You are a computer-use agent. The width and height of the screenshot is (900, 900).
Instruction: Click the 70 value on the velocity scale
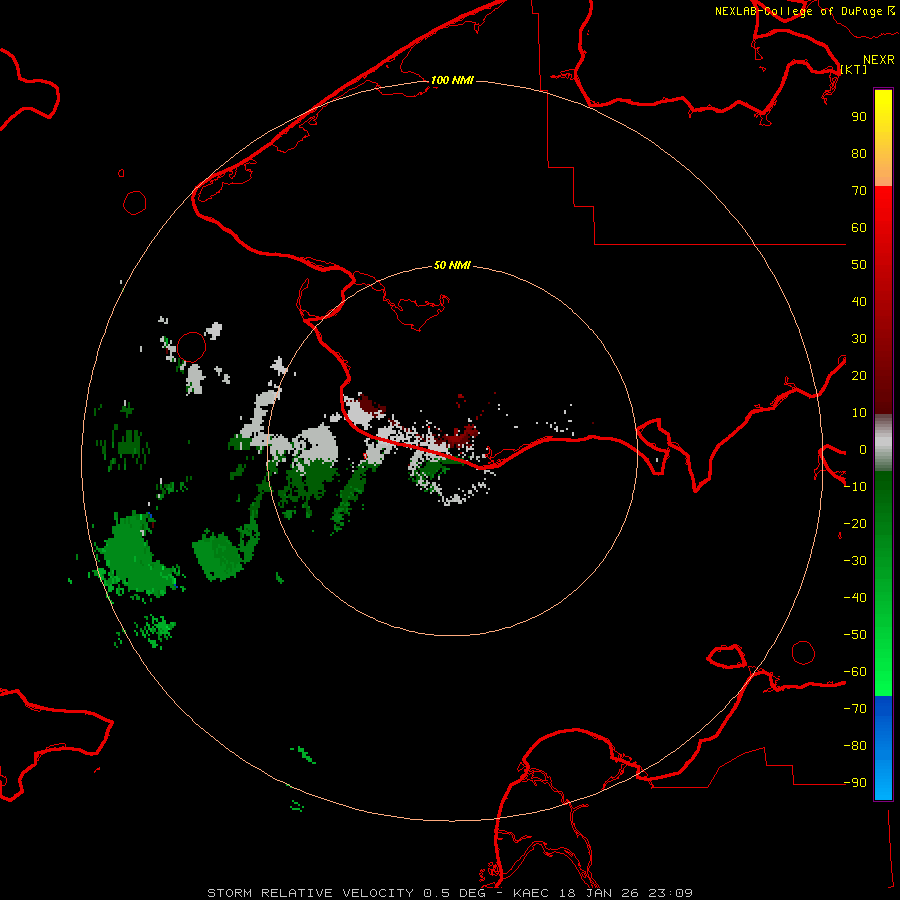859,191
